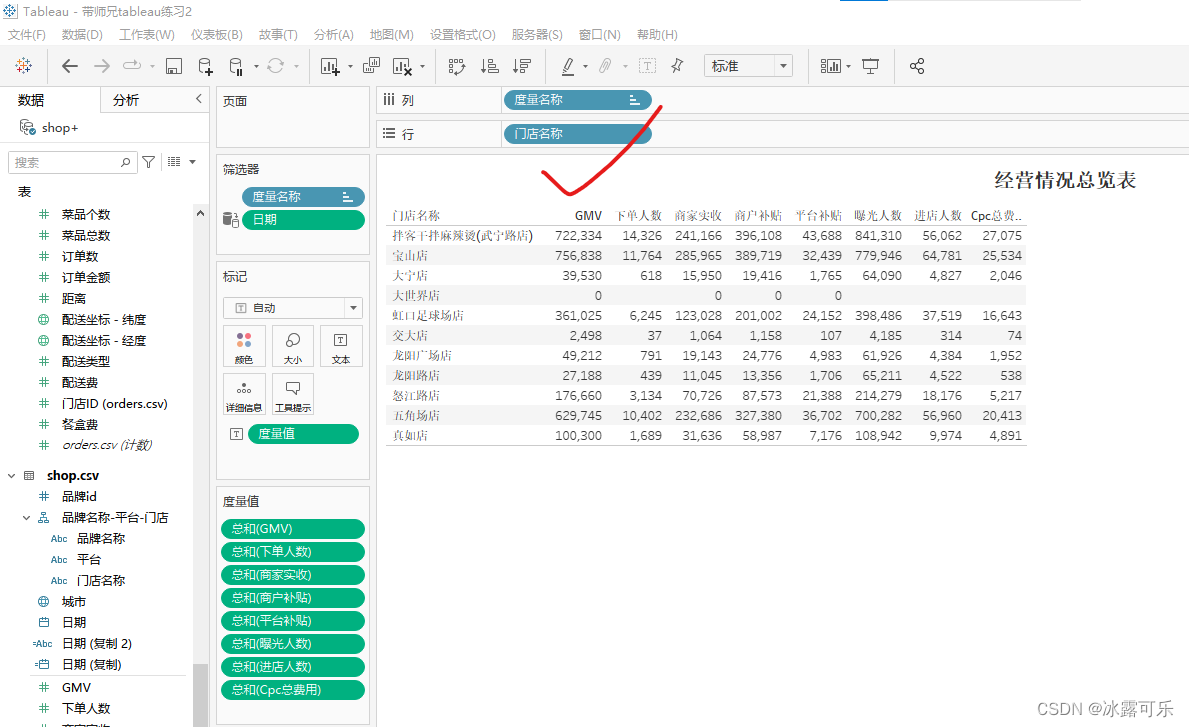Add a new data source
This screenshot has height=727, width=1189.
[x=205, y=67]
